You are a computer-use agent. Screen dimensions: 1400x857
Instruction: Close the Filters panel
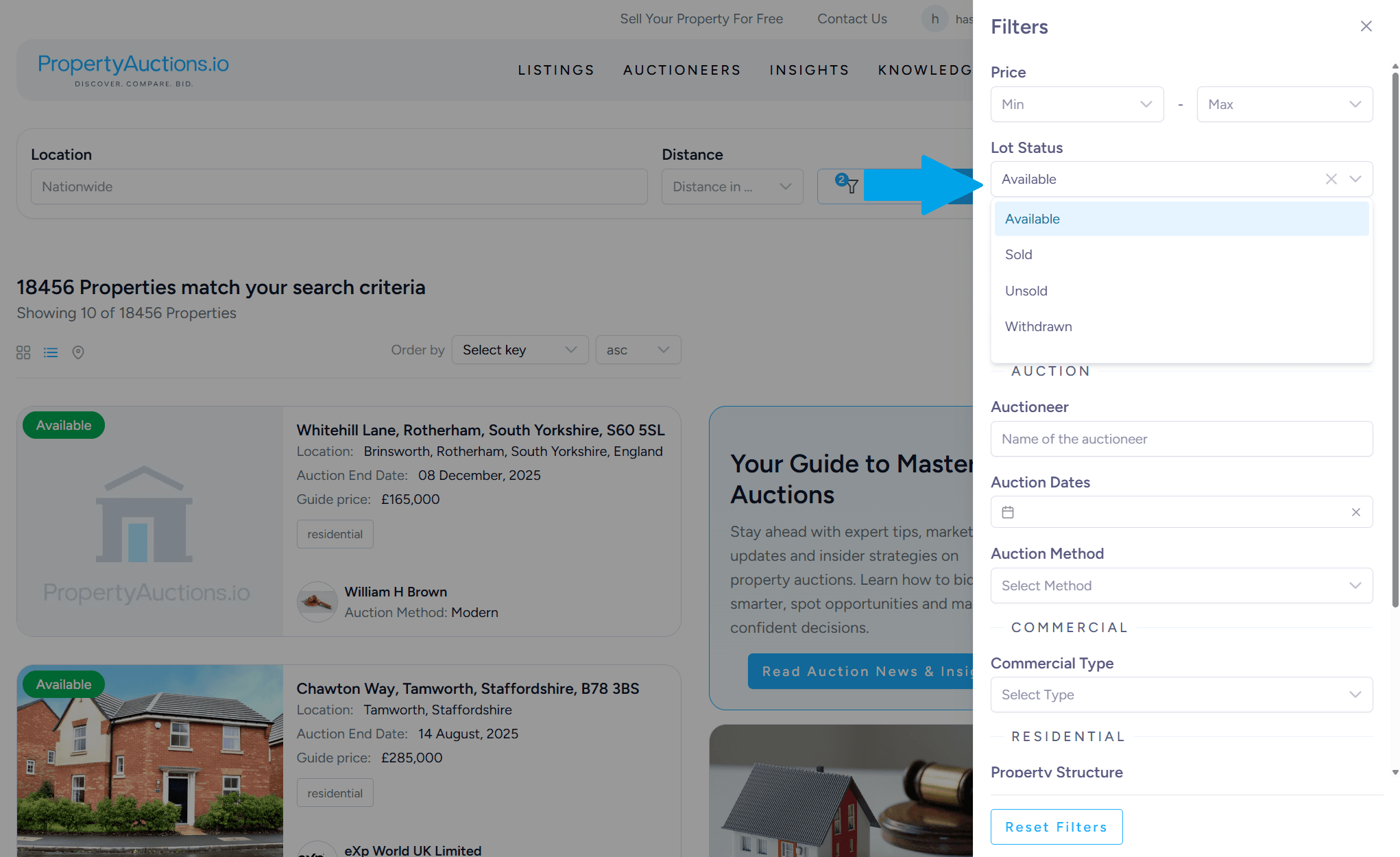coord(1366,26)
